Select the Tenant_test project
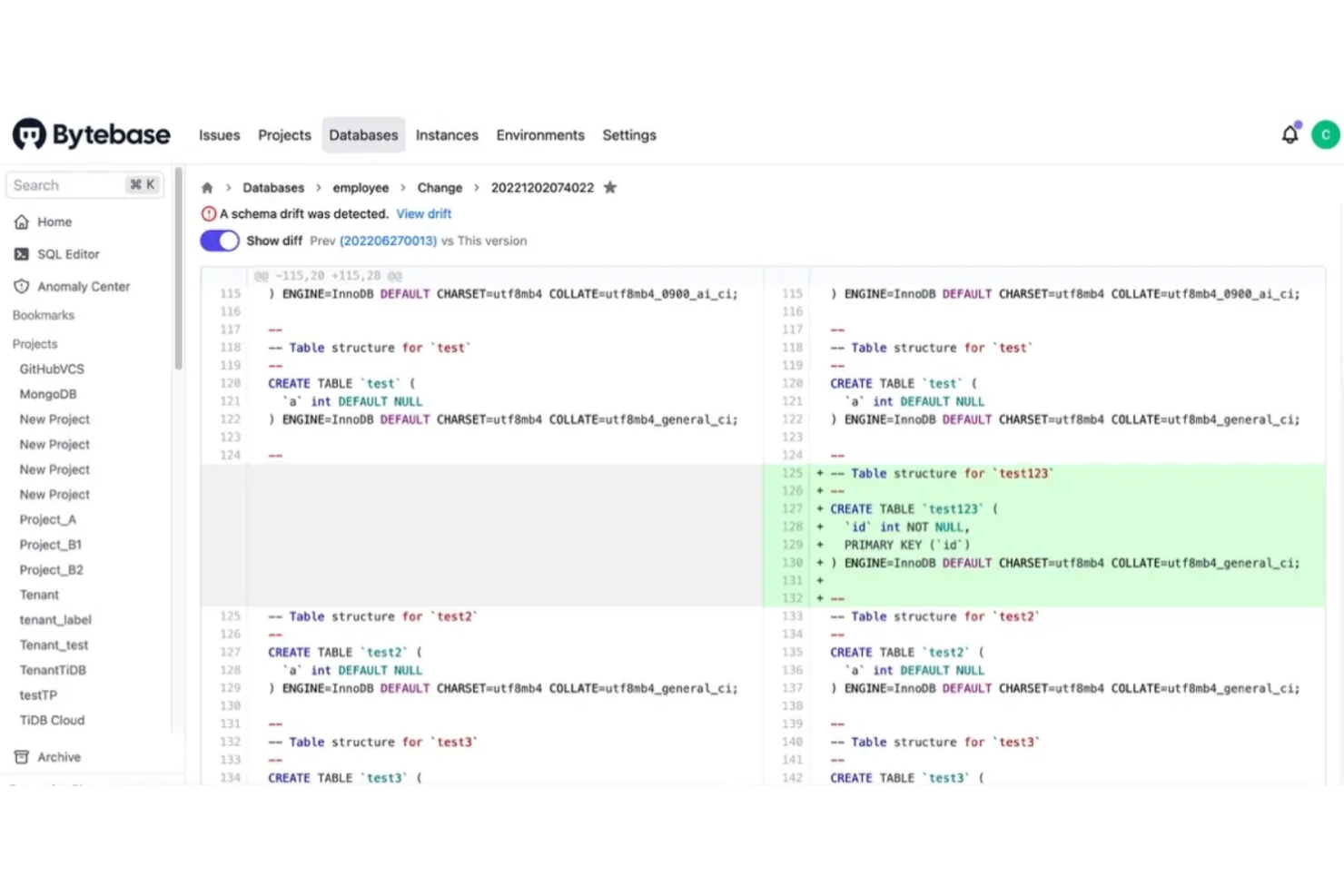Image resolution: width=1344 pixels, height=896 pixels. tap(53, 645)
